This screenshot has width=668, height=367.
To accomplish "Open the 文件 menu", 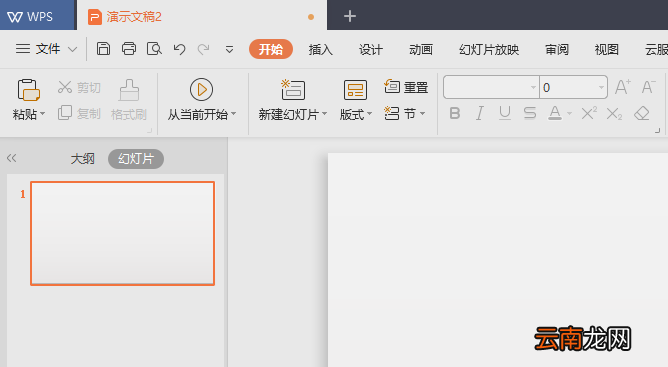I will [x=48, y=49].
